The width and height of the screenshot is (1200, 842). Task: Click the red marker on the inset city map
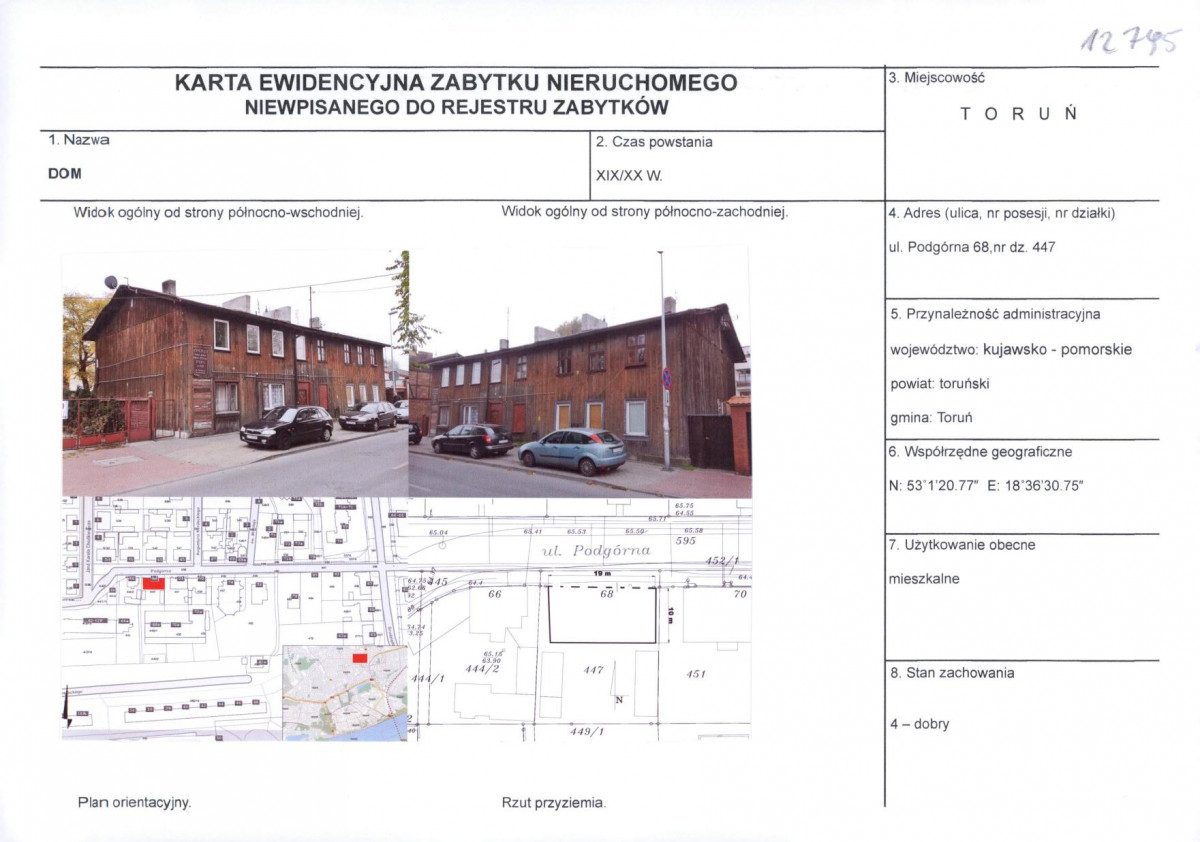click(360, 658)
